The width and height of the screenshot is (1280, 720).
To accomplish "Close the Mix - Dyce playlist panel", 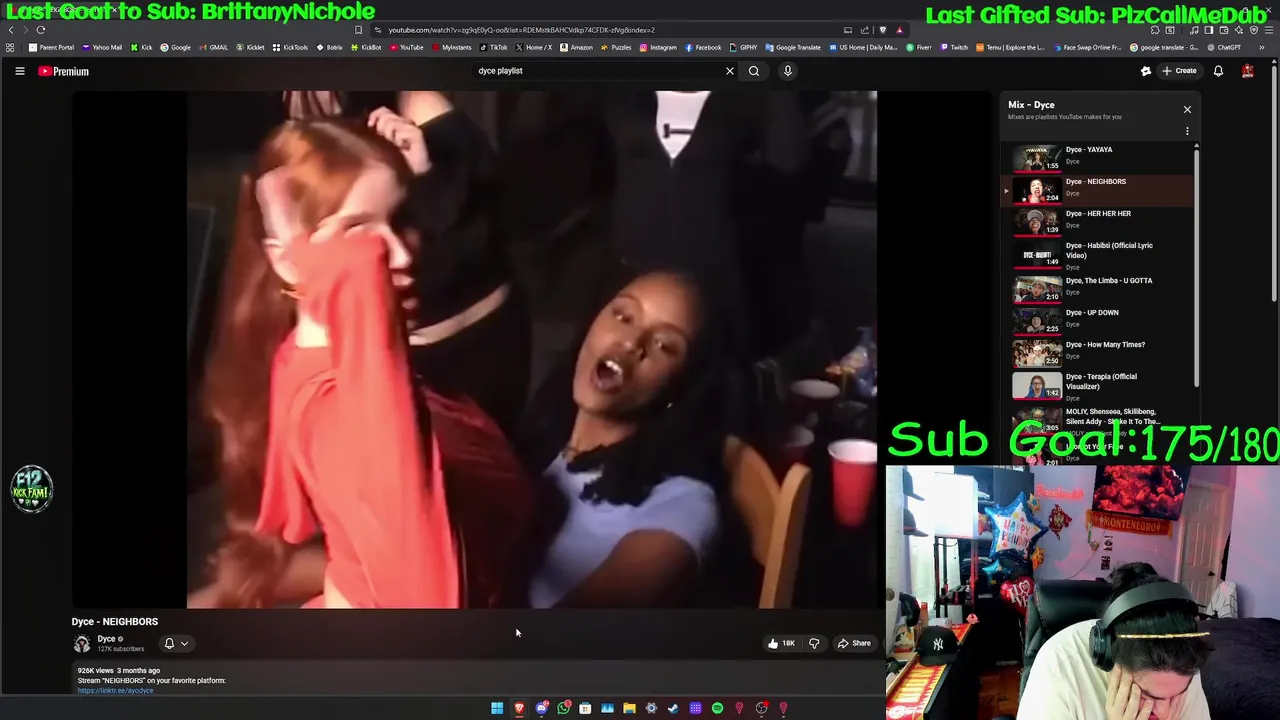I will (x=1187, y=109).
